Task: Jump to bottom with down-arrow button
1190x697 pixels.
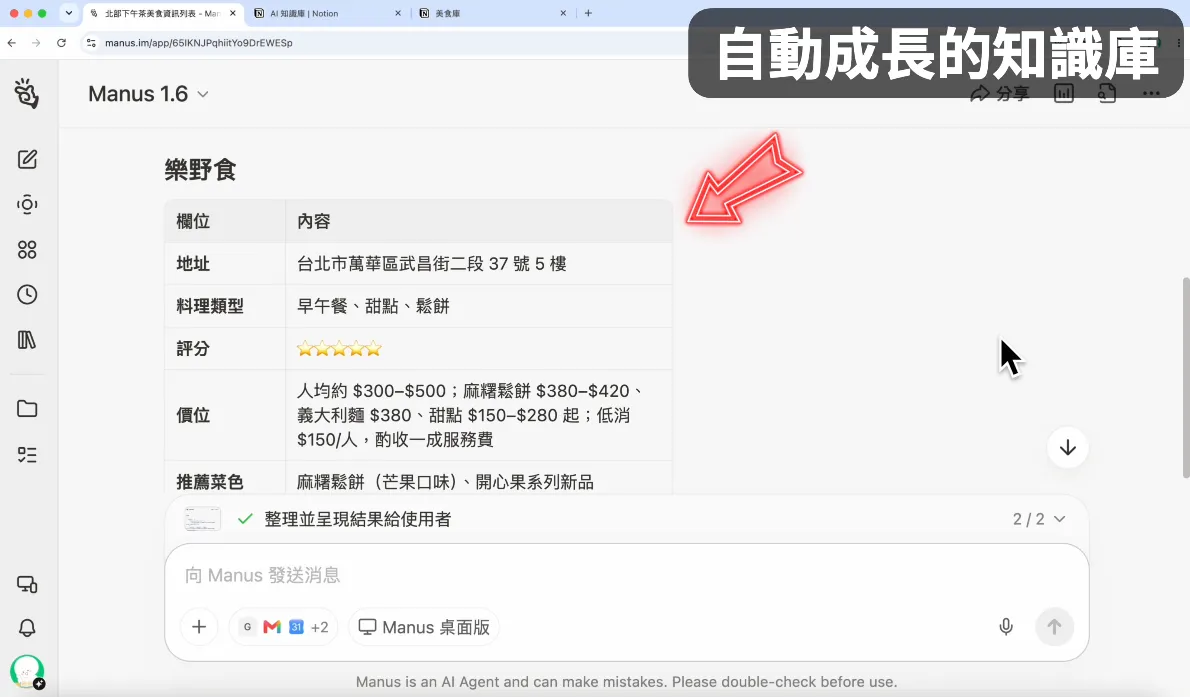Action: click(1068, 447)
